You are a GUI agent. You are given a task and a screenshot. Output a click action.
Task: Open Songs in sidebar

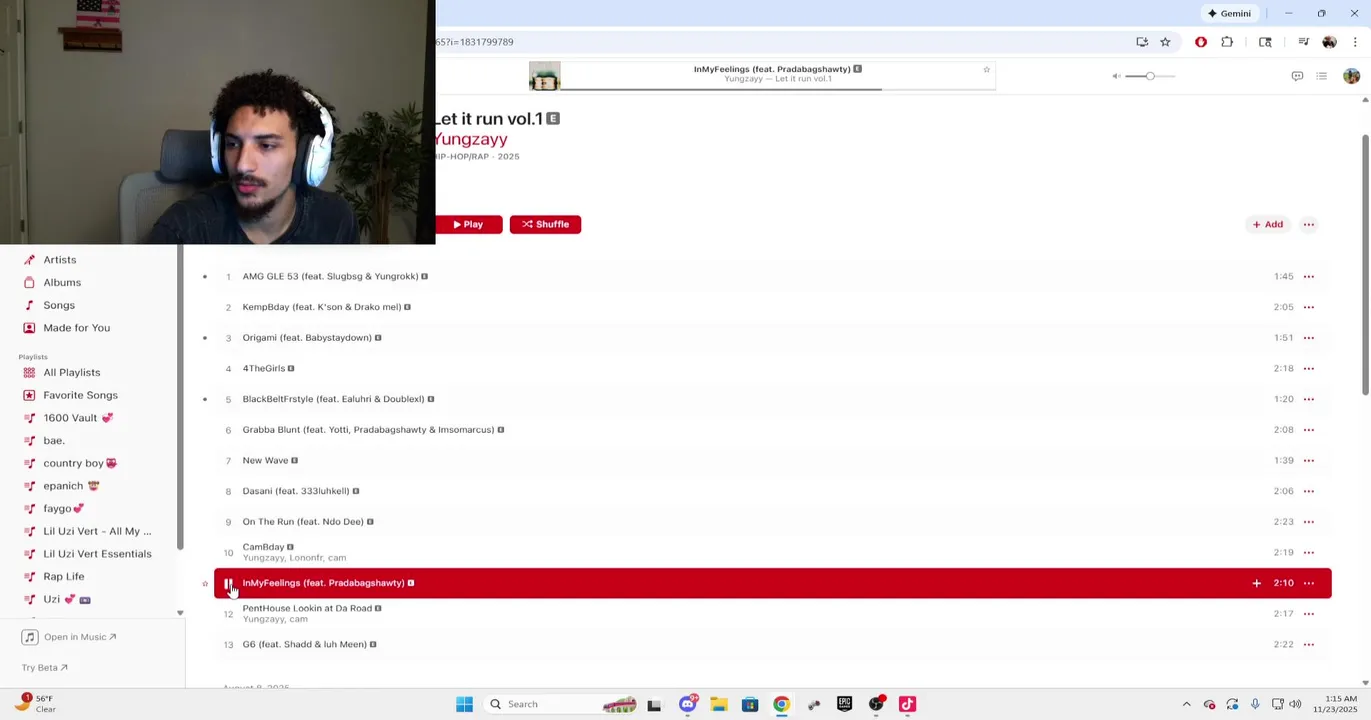pyautogui.click(x=58, y=305)
